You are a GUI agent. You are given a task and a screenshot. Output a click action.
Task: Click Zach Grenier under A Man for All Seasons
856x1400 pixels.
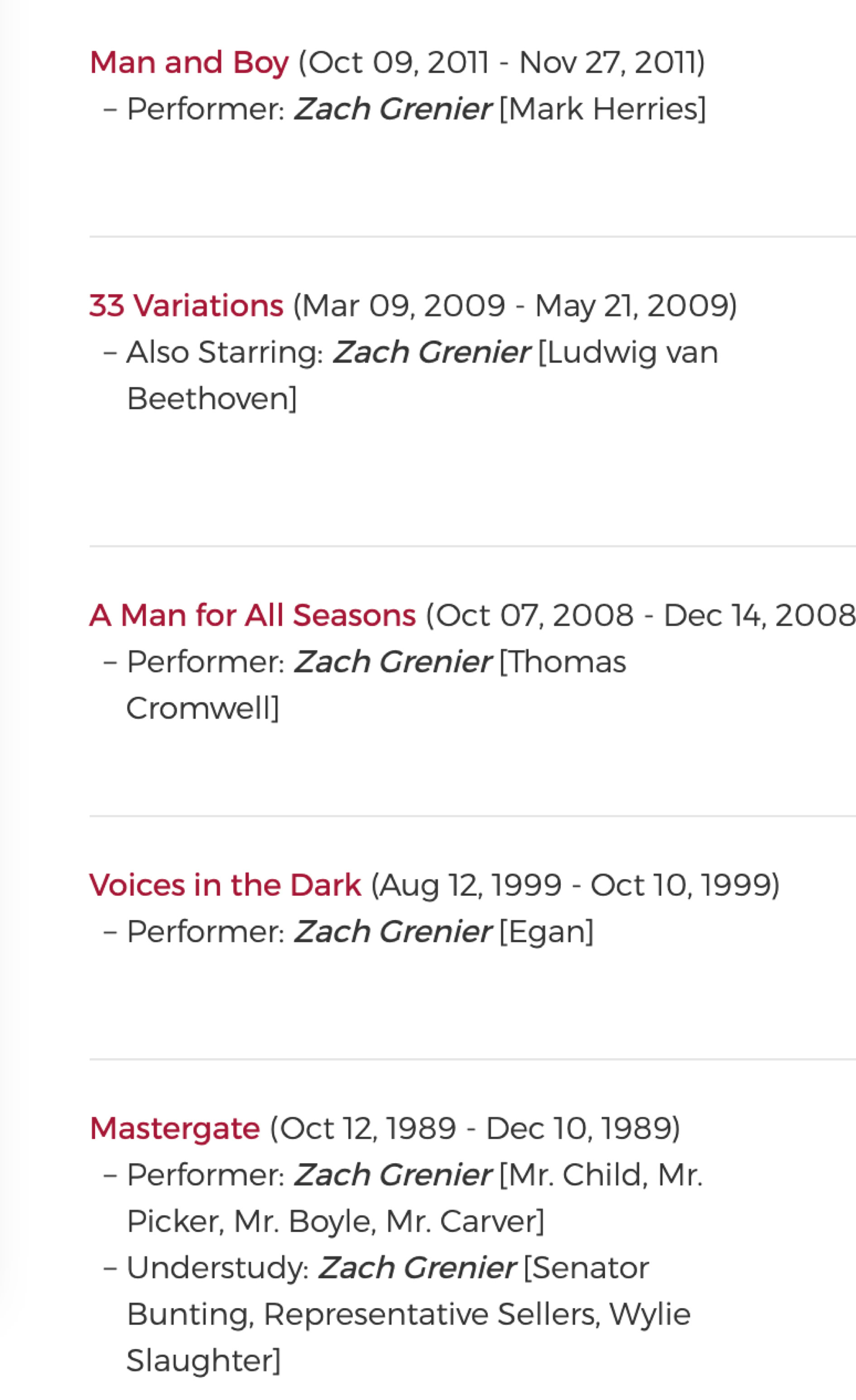click(x=392, y=662)
